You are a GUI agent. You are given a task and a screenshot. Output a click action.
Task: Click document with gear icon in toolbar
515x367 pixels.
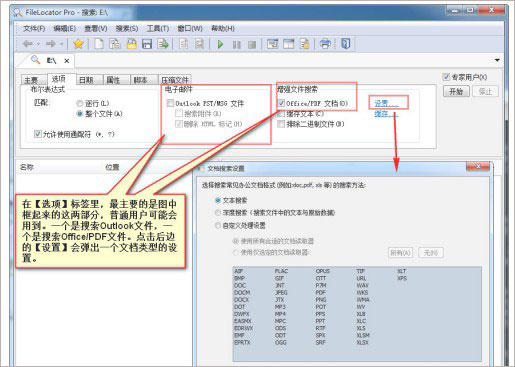[x=305, y=44]
